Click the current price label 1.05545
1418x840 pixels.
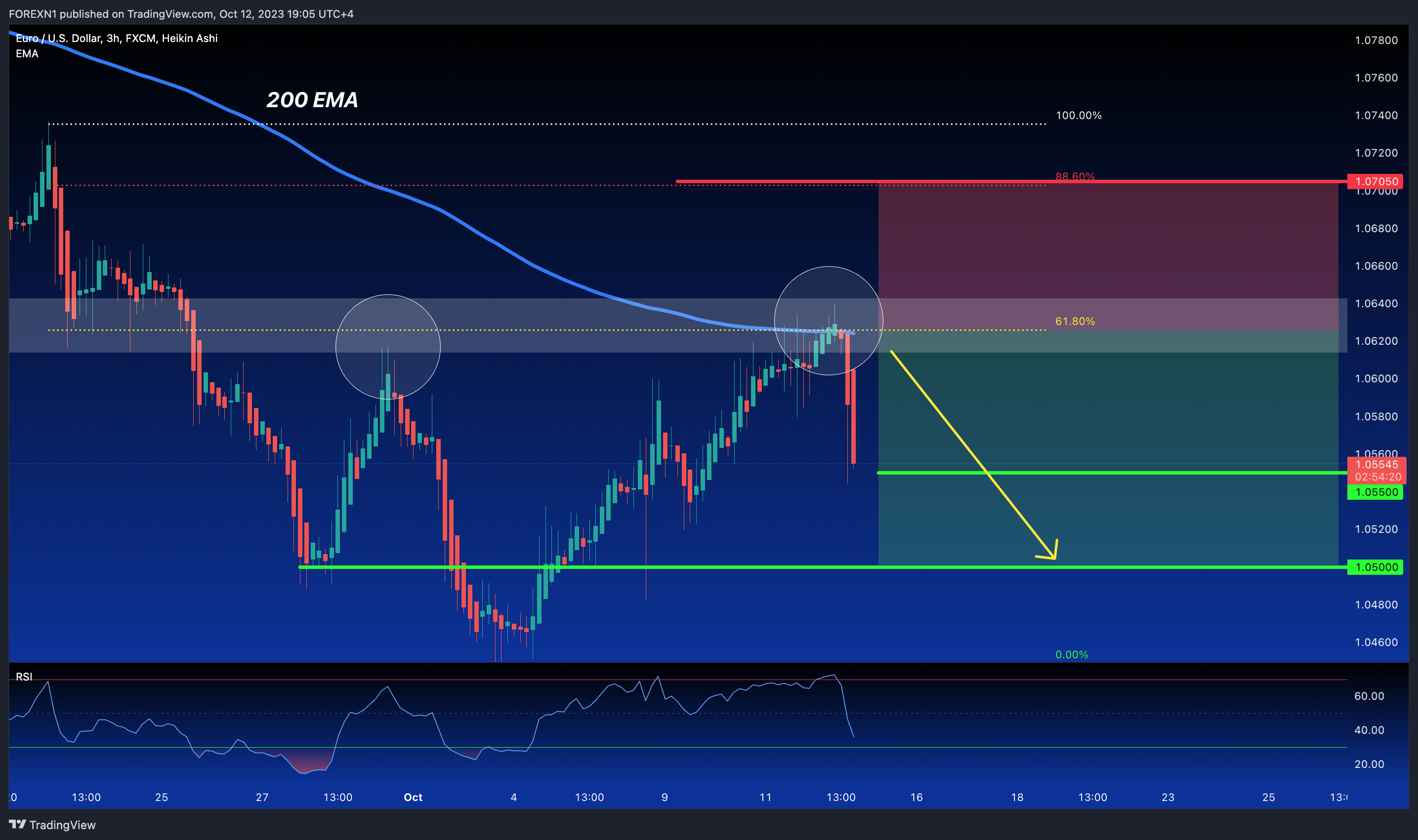[1376, 465]
